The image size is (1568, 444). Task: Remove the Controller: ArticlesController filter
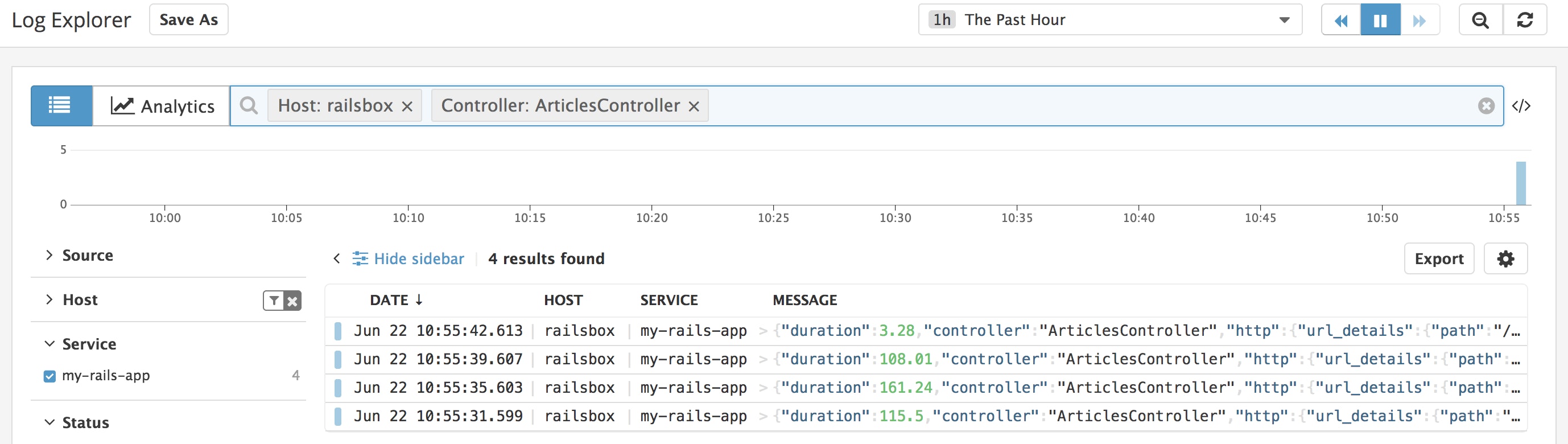pyautogui.click(x=694, y=106)
